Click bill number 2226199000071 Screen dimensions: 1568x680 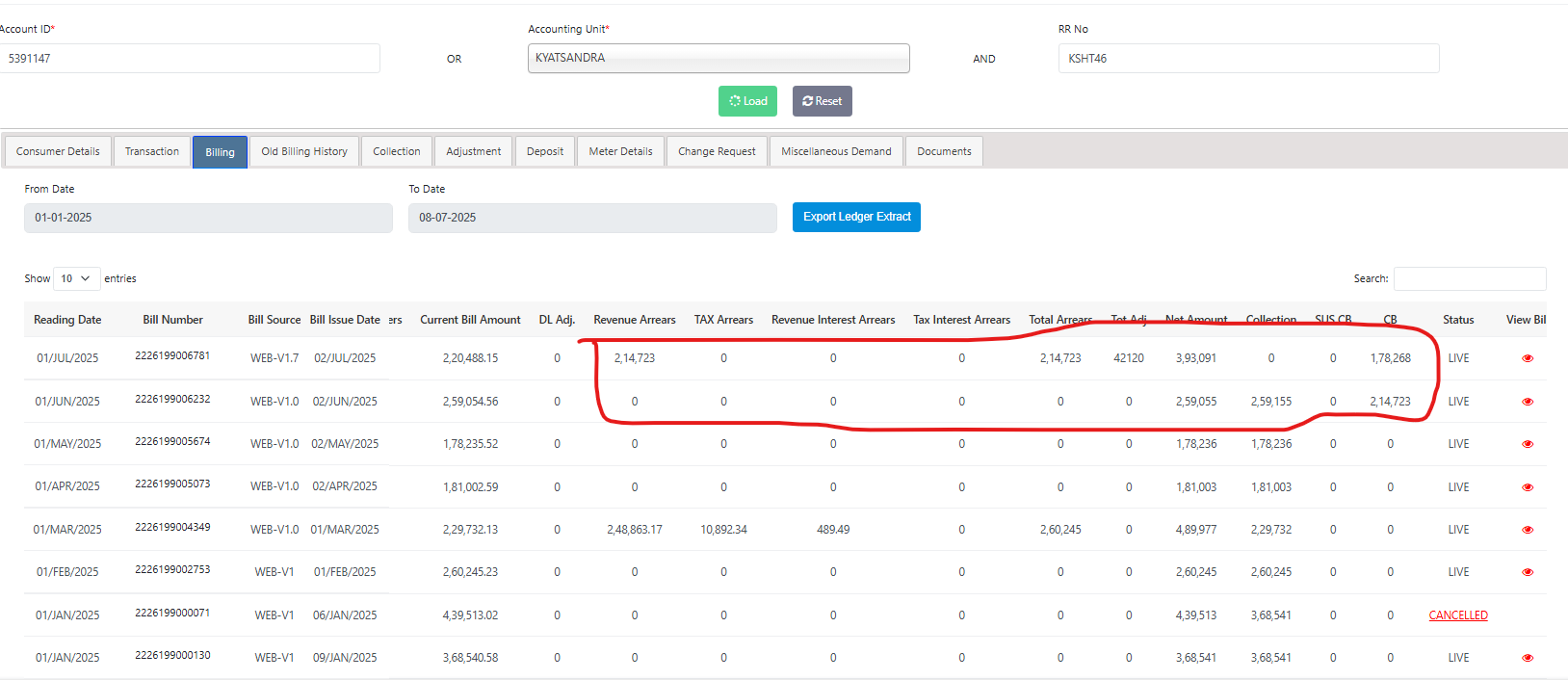[172, 613]
